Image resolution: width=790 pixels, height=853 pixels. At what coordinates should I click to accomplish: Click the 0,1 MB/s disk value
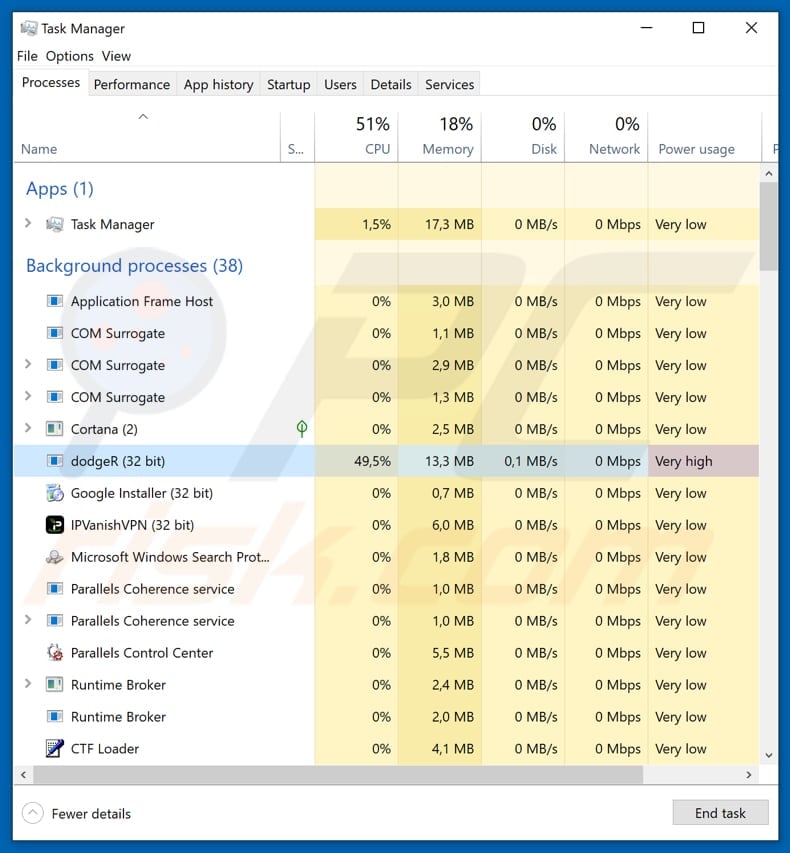pyautogui.click(x=531, y=461)
